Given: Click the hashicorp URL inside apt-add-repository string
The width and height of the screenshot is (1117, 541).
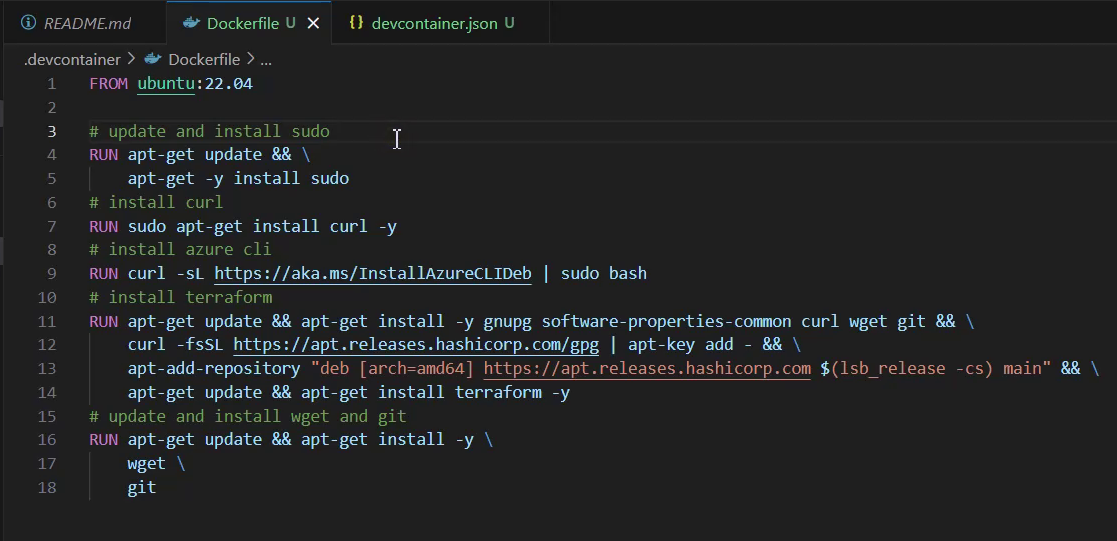Looking at the screenshot, I should click(647, 369).
